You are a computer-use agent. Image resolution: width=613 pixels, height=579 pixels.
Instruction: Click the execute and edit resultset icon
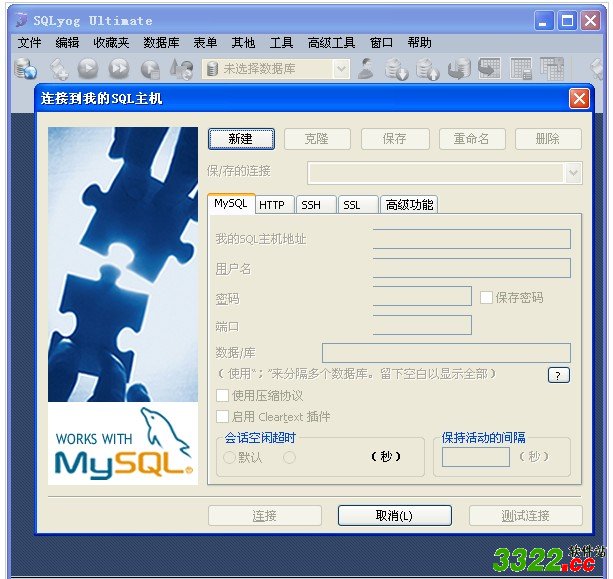[x=151, y=70]
